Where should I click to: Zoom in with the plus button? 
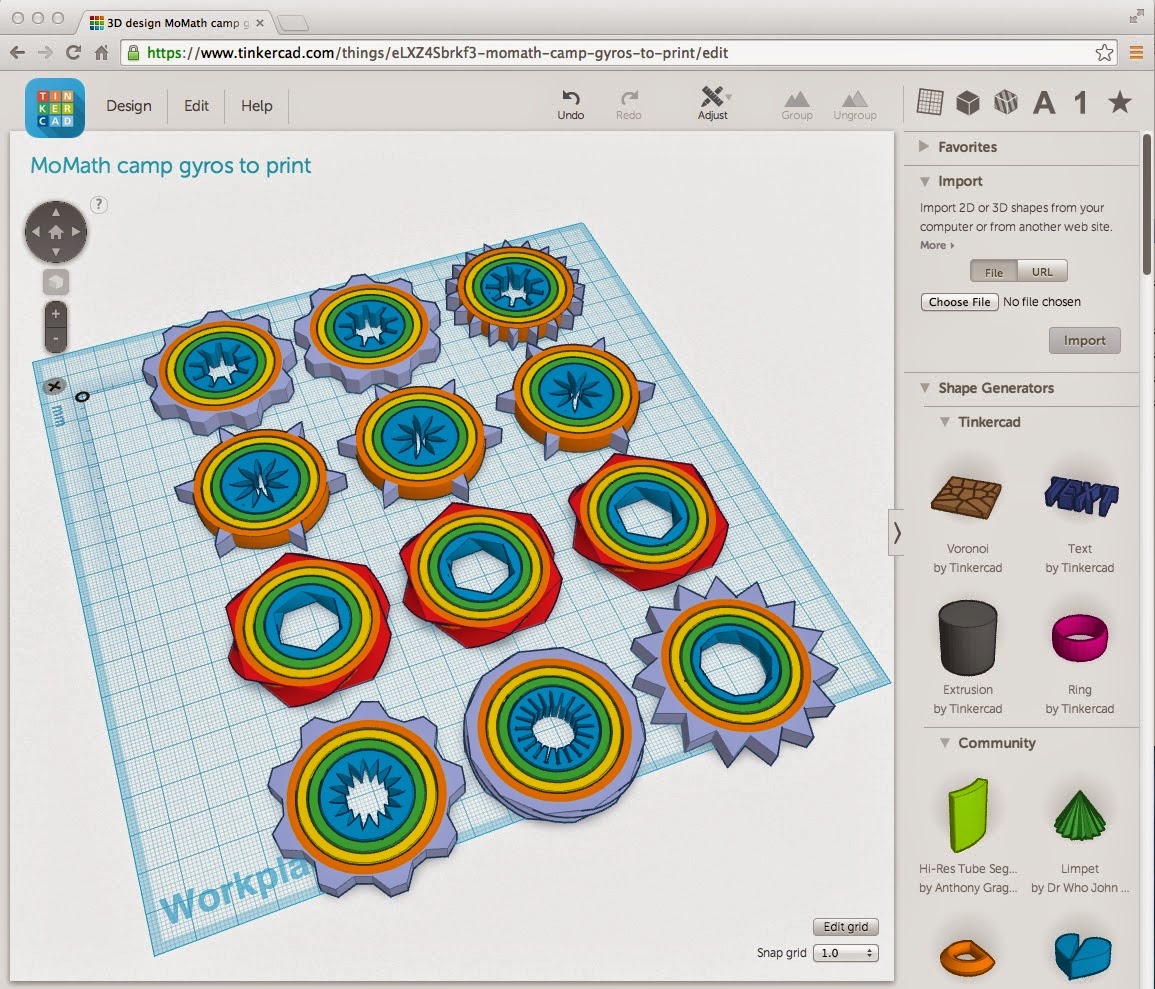pyautogui.click(x=56, y=314)
